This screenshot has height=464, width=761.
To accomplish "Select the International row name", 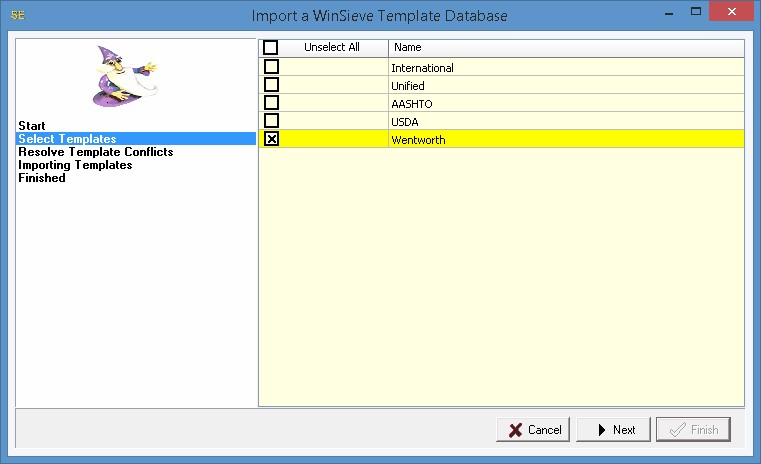I will 422,68.
